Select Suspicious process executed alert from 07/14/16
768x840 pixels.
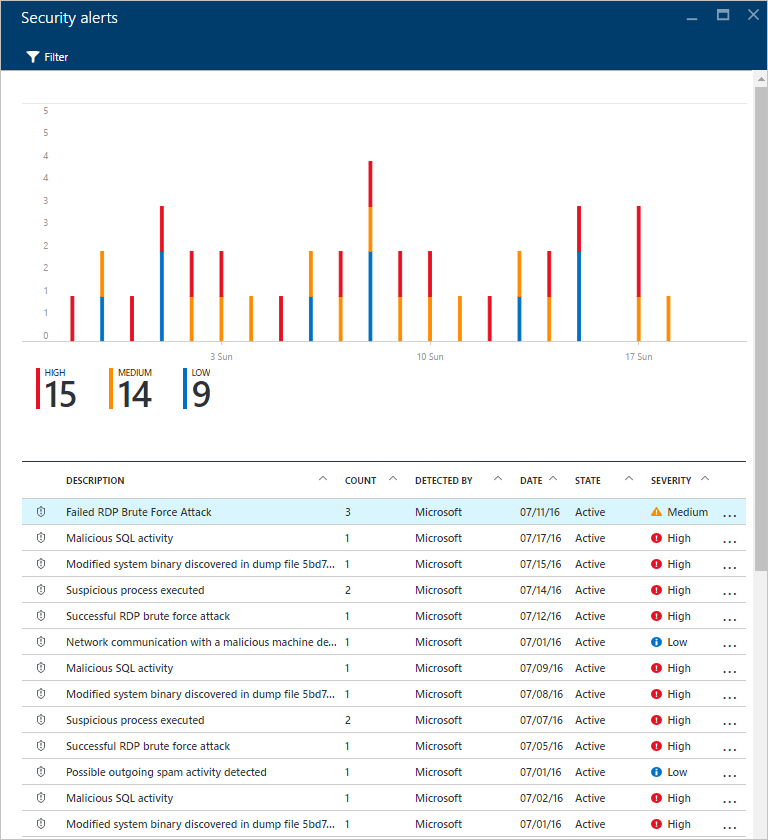point(135,590)
